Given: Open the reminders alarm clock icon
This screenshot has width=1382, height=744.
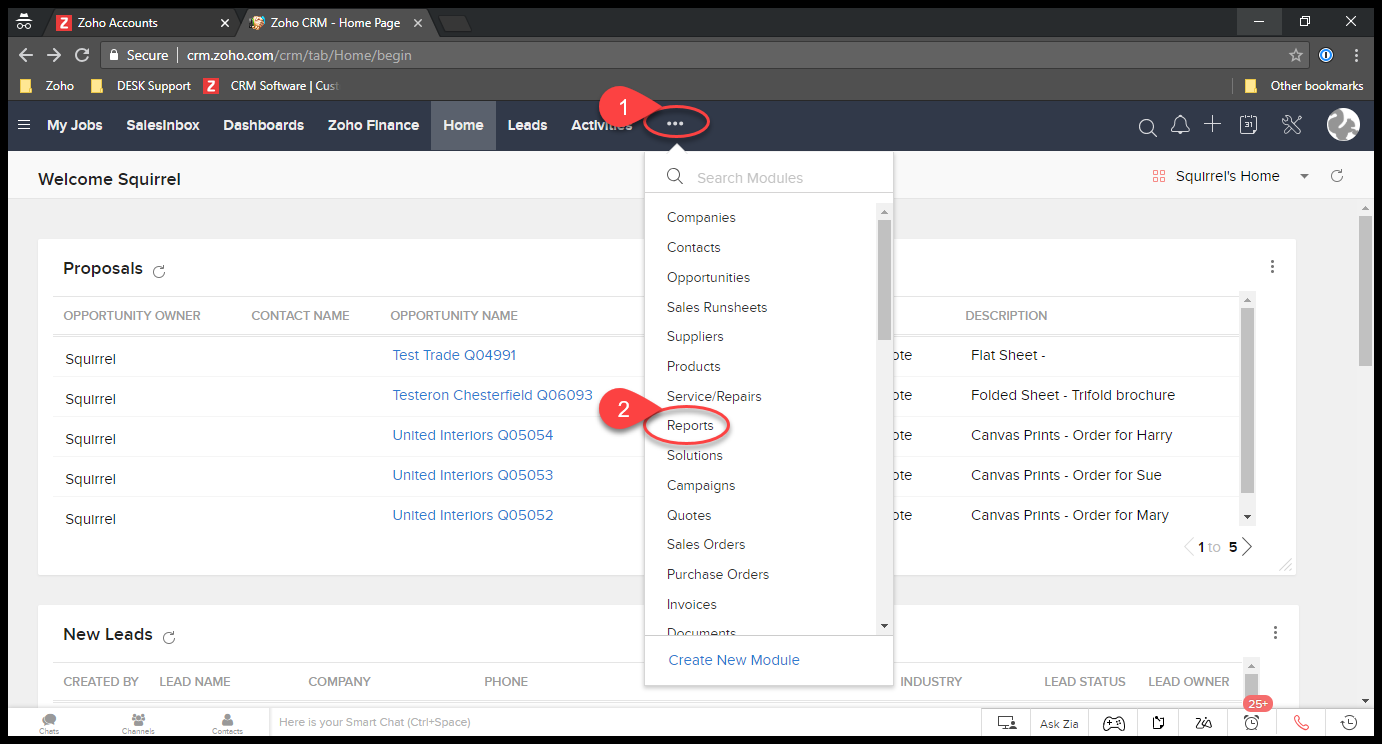Looking at the screenshot, I should pyautogui.click(x=1251, y=722).
